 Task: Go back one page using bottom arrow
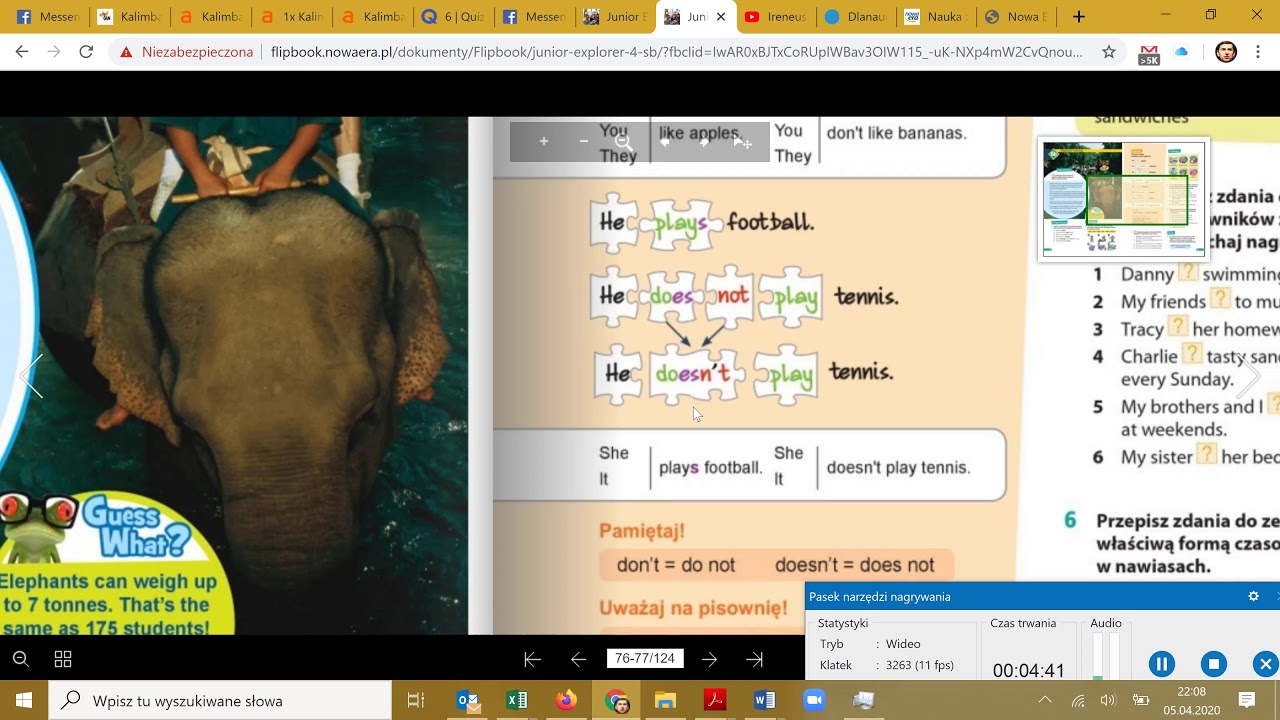[578, 659]
